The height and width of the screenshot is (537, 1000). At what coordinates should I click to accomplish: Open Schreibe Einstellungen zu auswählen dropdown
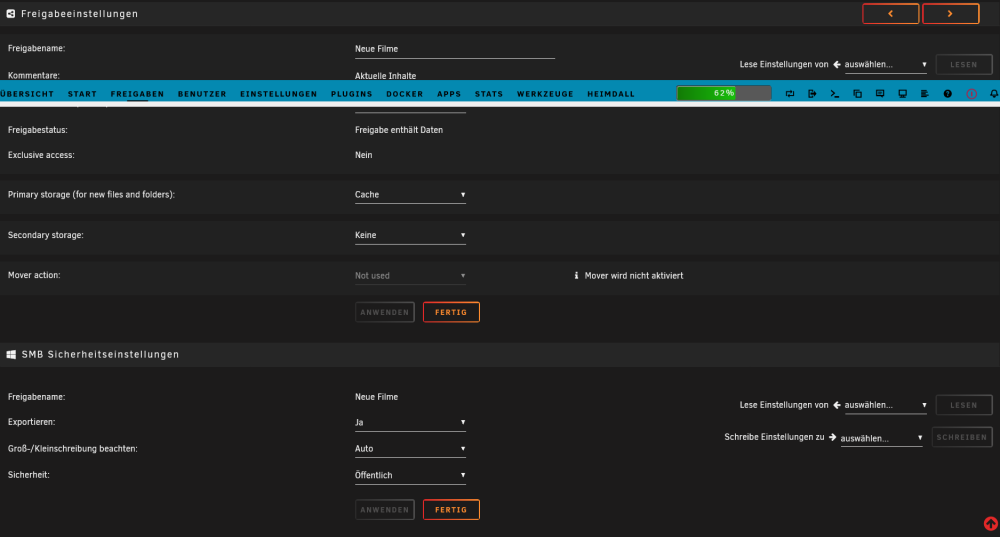(881, 438)
